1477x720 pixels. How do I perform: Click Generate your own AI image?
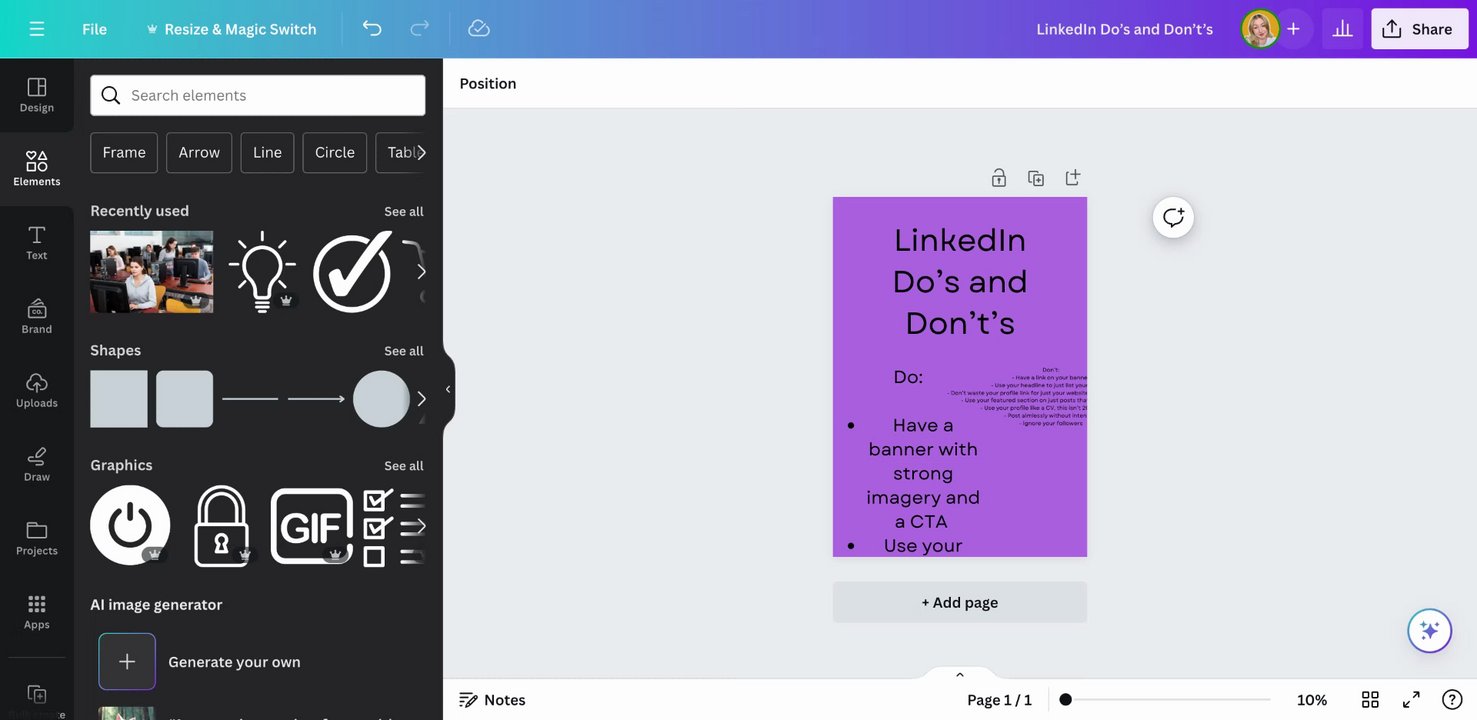pos(234,662)
